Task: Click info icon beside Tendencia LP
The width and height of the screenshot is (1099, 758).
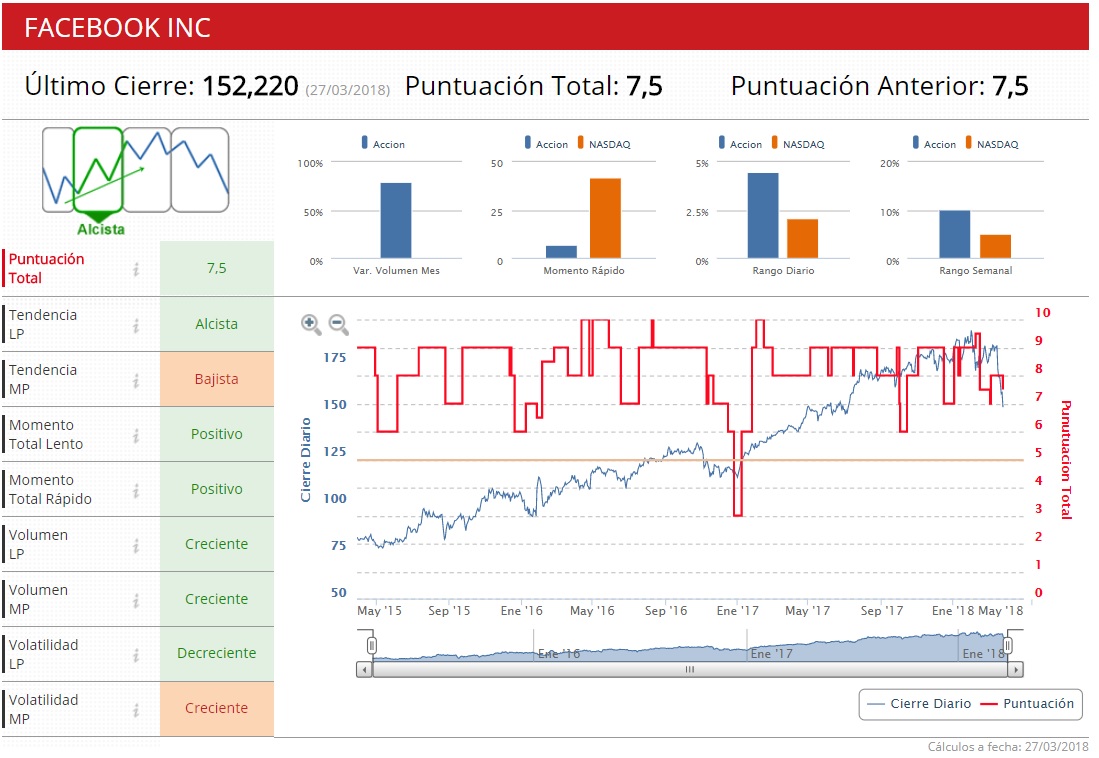Action: click(136, 325)
